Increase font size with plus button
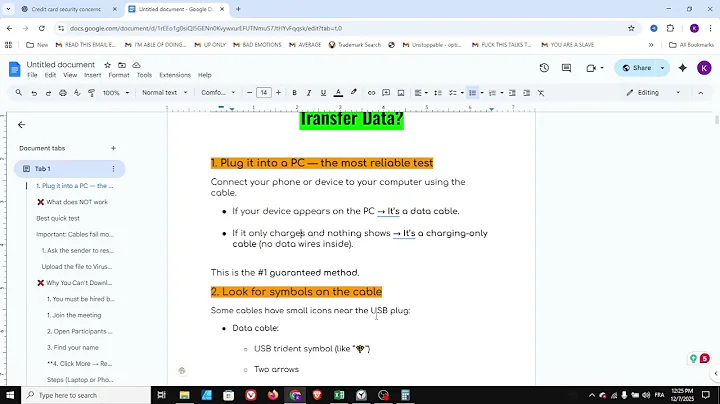This screenshot has width=720, height=404. click(x=278, y=93)
